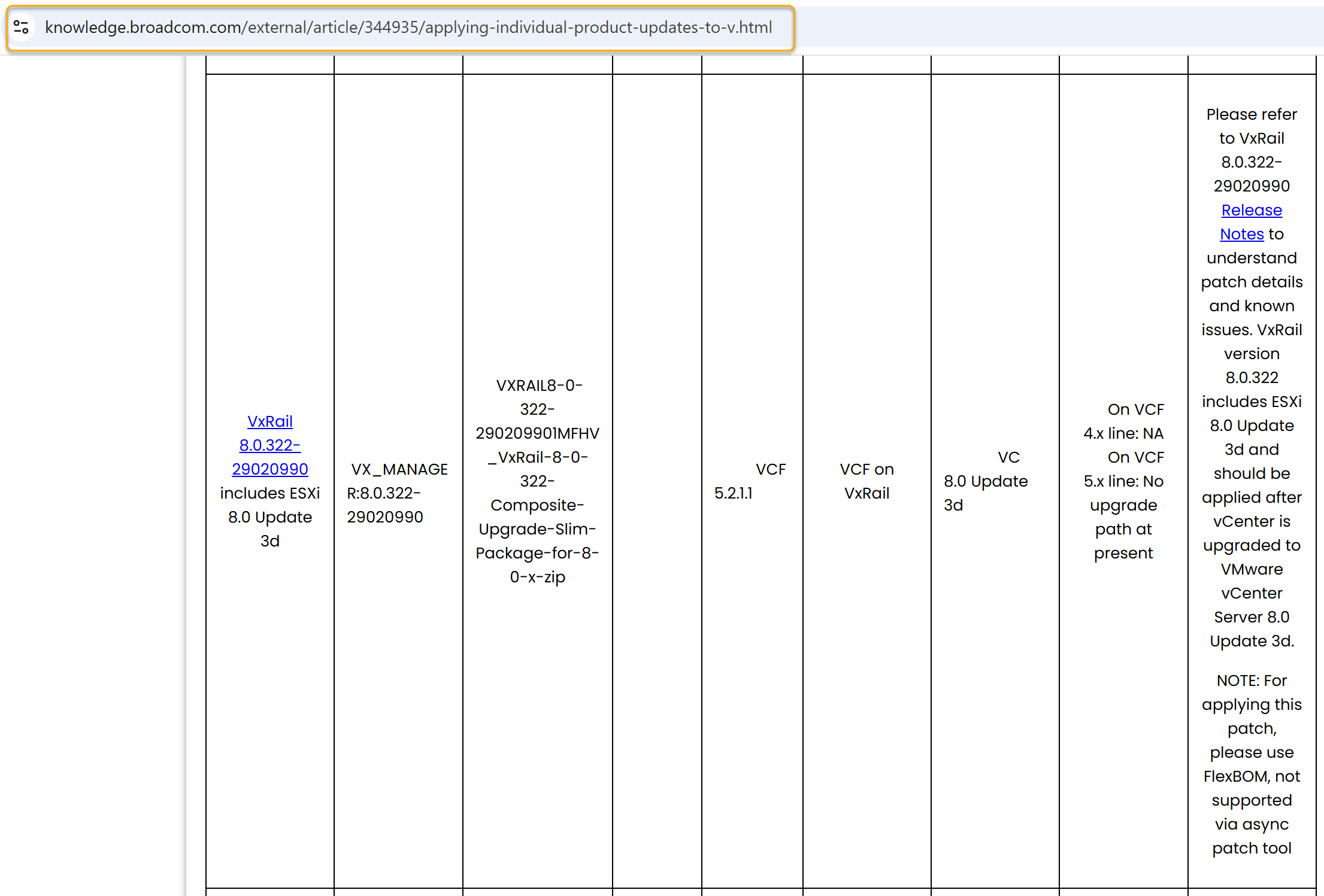Click 'Composite-Upgrade-Slim-Package' text in bundle cell

point(537,529)
